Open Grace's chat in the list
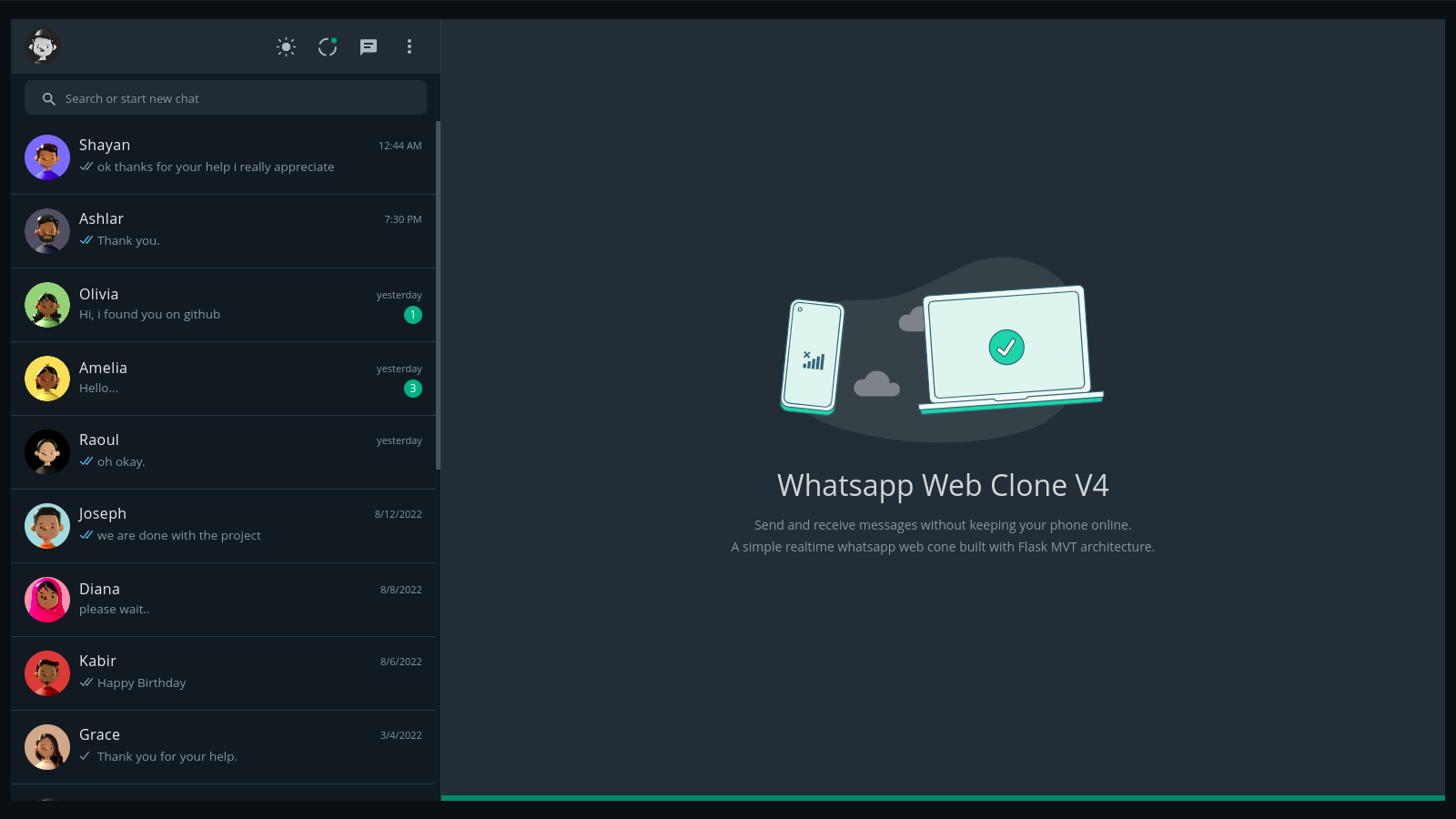The height and width of the screenshot is (819, 1456). click(224, 747)
